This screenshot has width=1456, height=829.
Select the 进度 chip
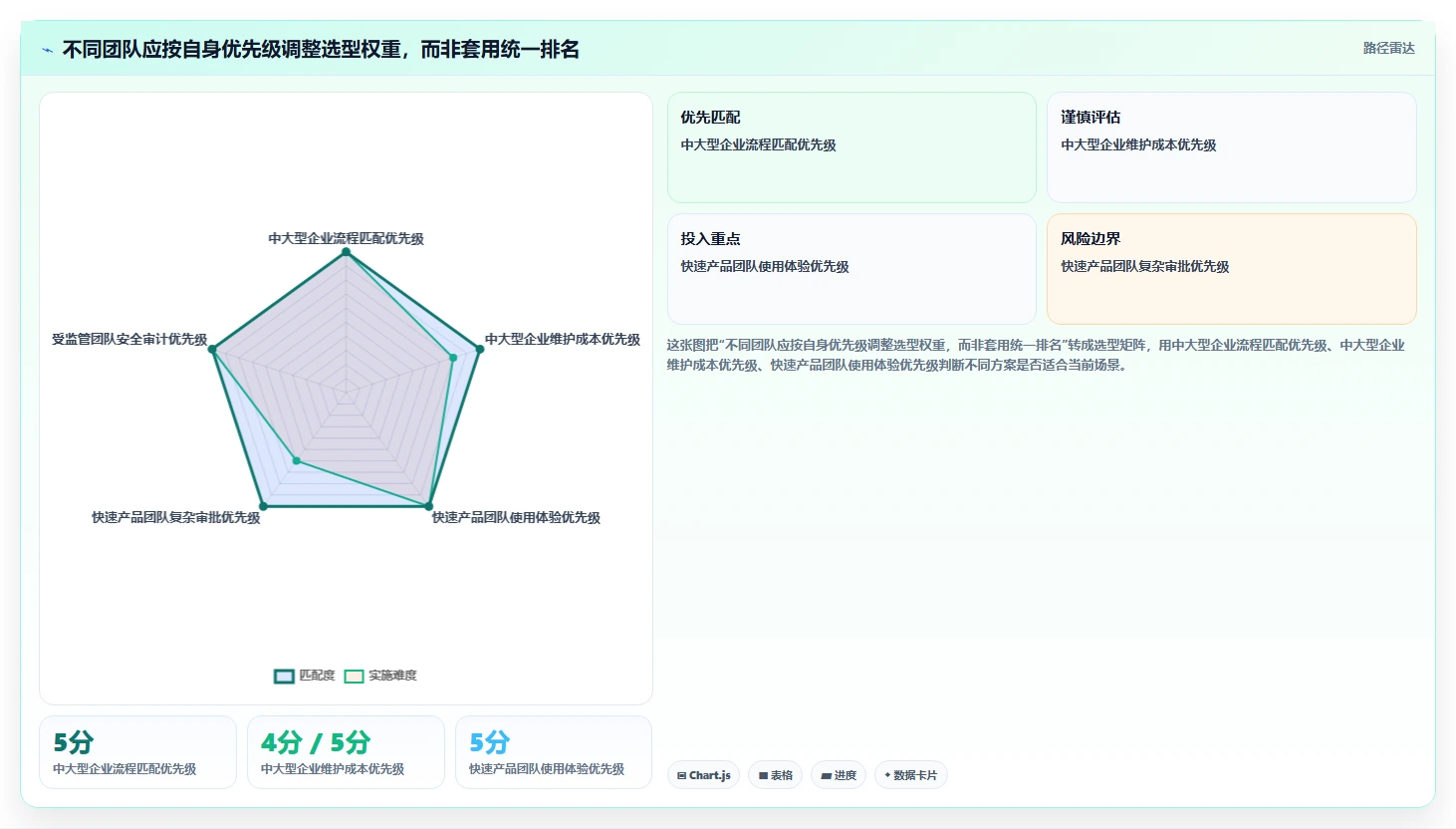click(839, 775)
